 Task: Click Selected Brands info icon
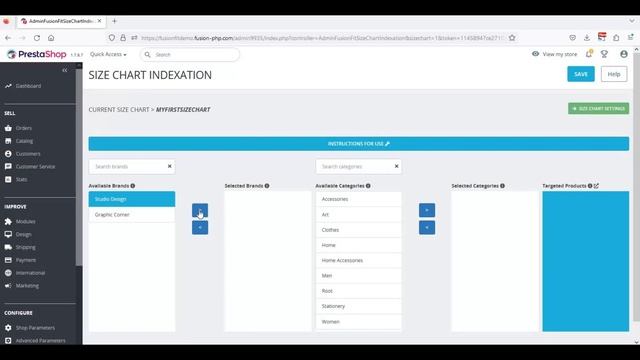click(267, 186)
